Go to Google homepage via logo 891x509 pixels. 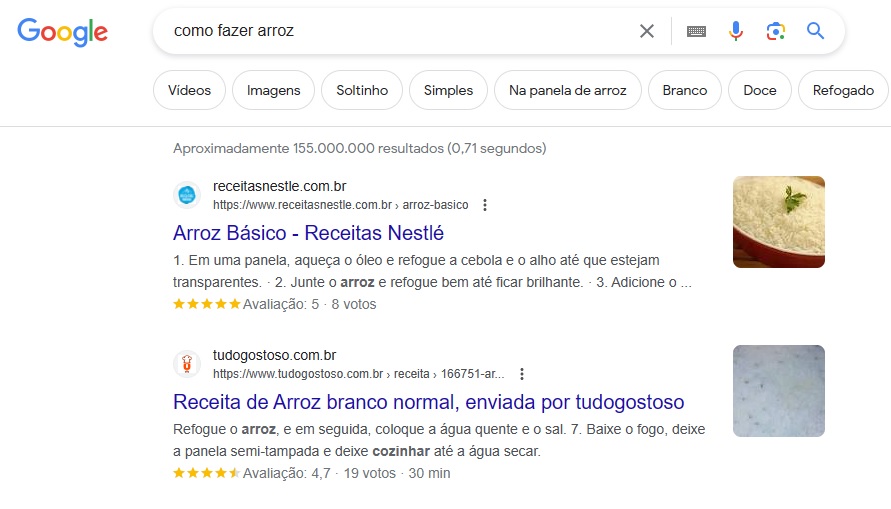pyautogui.click(x=63, y=32)
